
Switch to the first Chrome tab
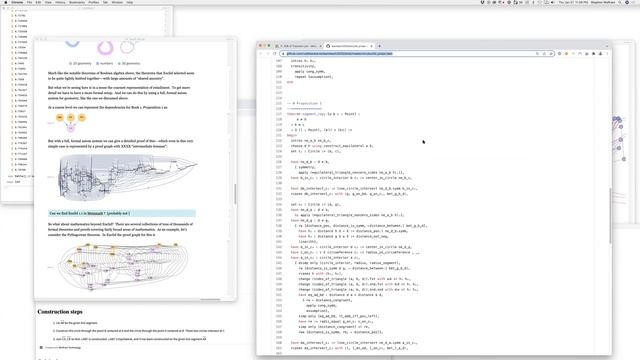point(298,46)
